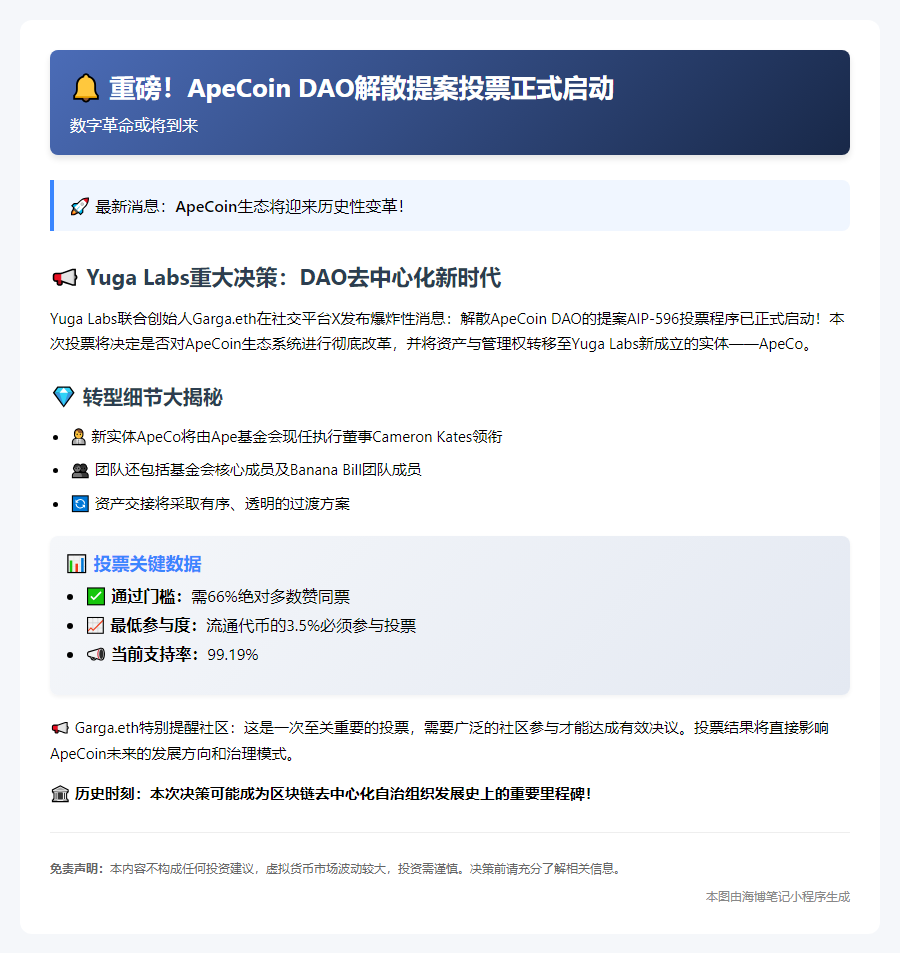Click the bold label 当前支持率：

pyautogui.click(x=155, y=655)
